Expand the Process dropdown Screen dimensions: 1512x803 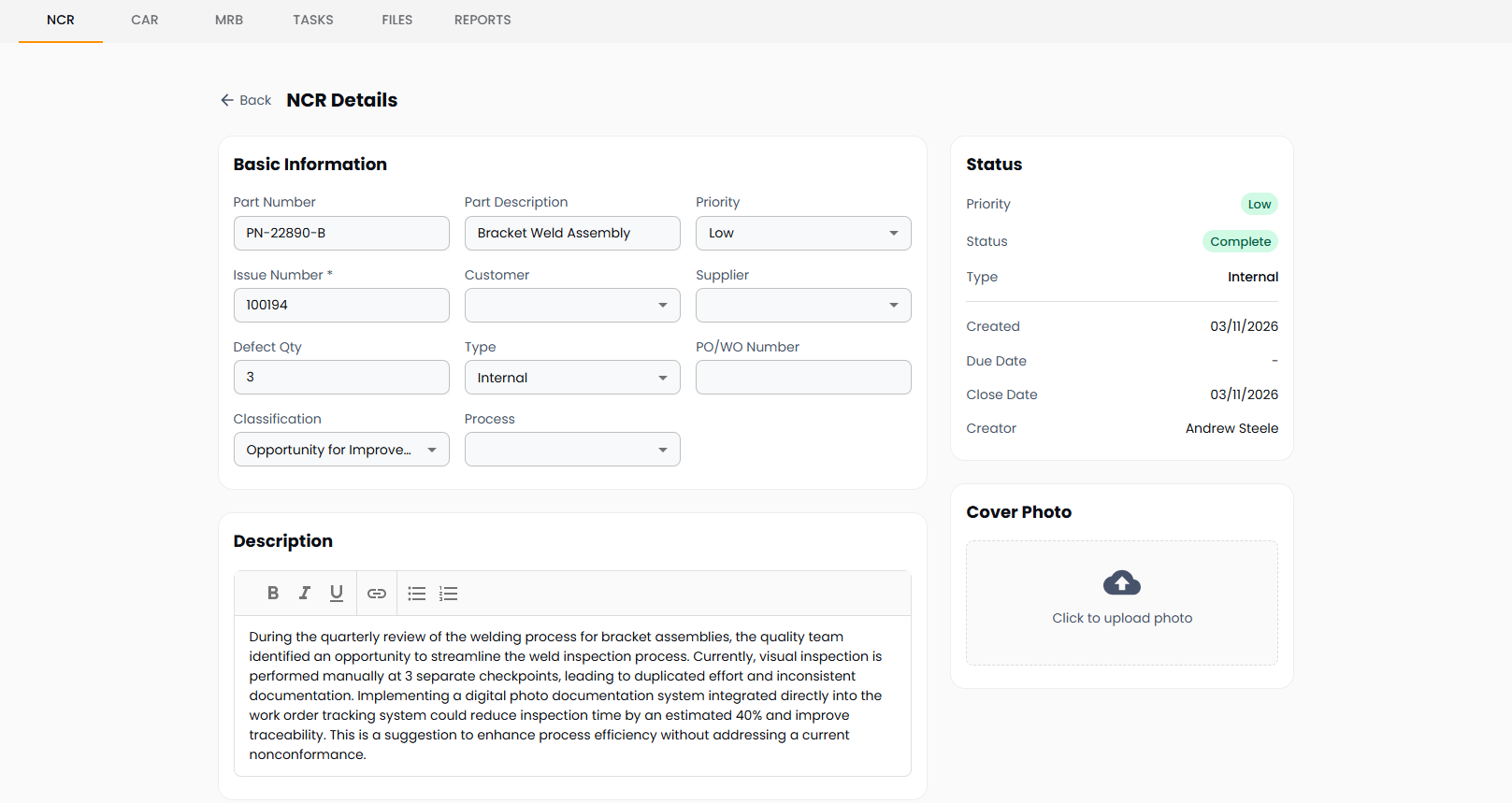[x=571, y=450]
